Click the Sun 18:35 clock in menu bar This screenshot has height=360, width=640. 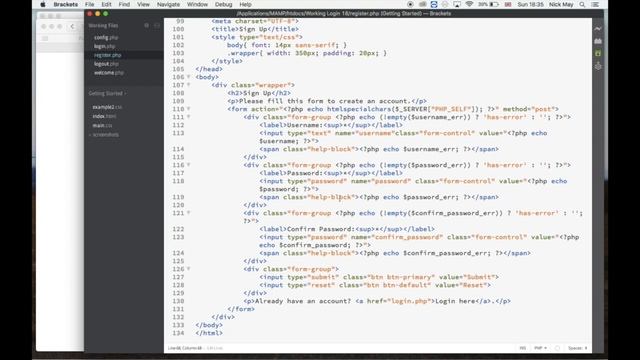530,4
